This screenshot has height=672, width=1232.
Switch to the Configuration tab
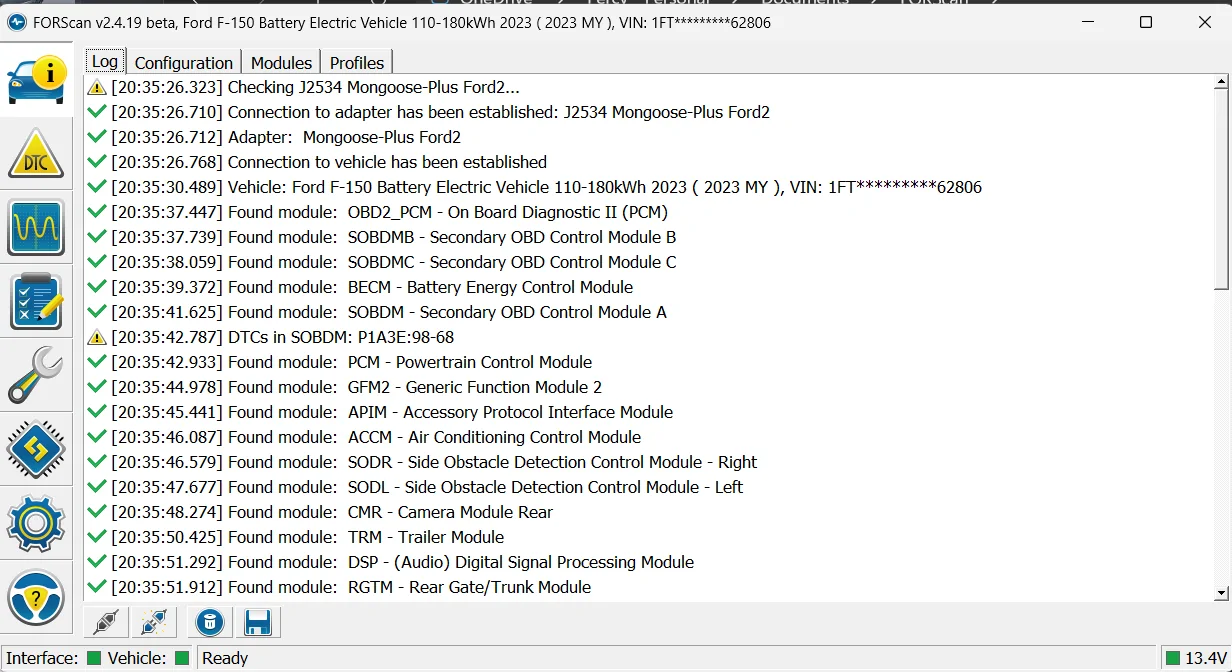click(x=184, y=62)
